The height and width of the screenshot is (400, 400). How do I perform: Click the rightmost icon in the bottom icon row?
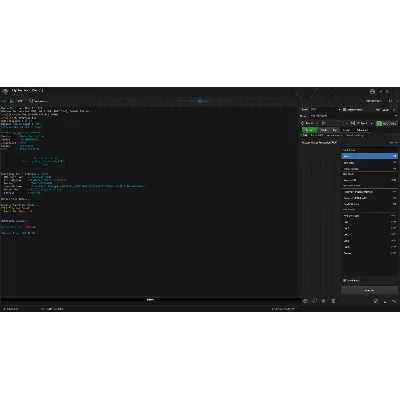[394, 301]
